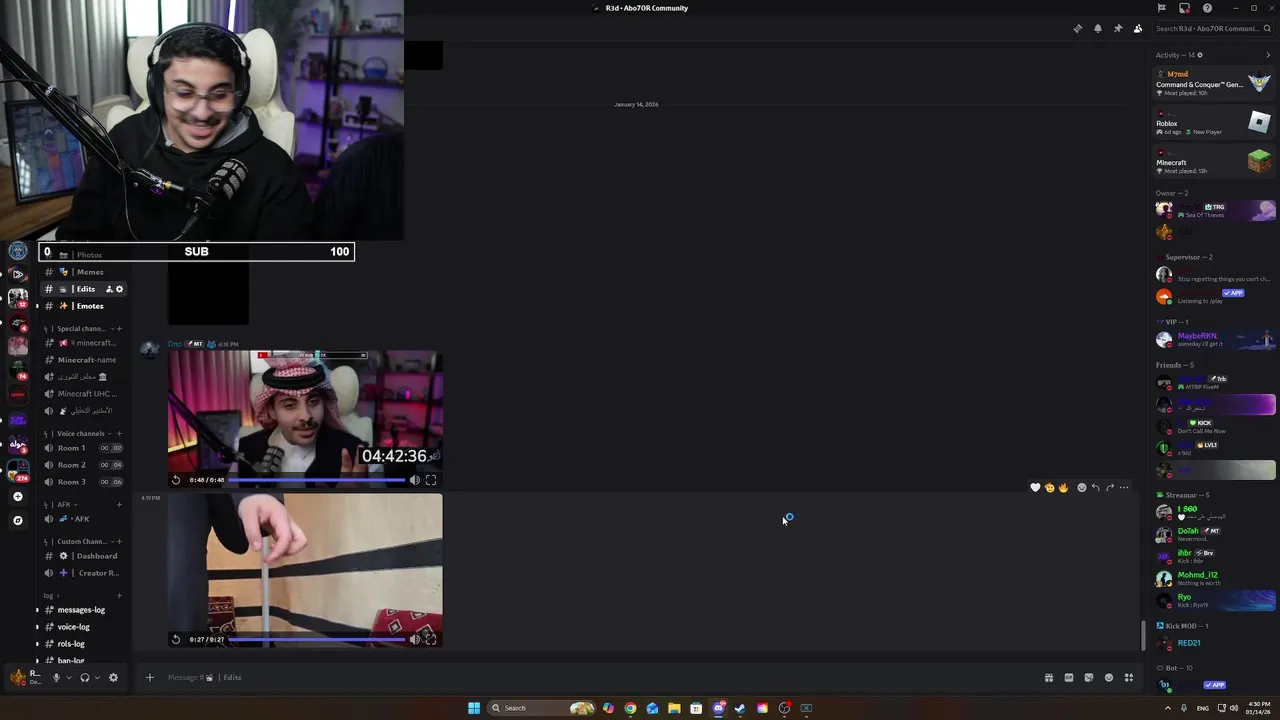The height and width of the screenshot is (720, 1280).
Task: Add a server with the plus button
Action: (17, 496)
